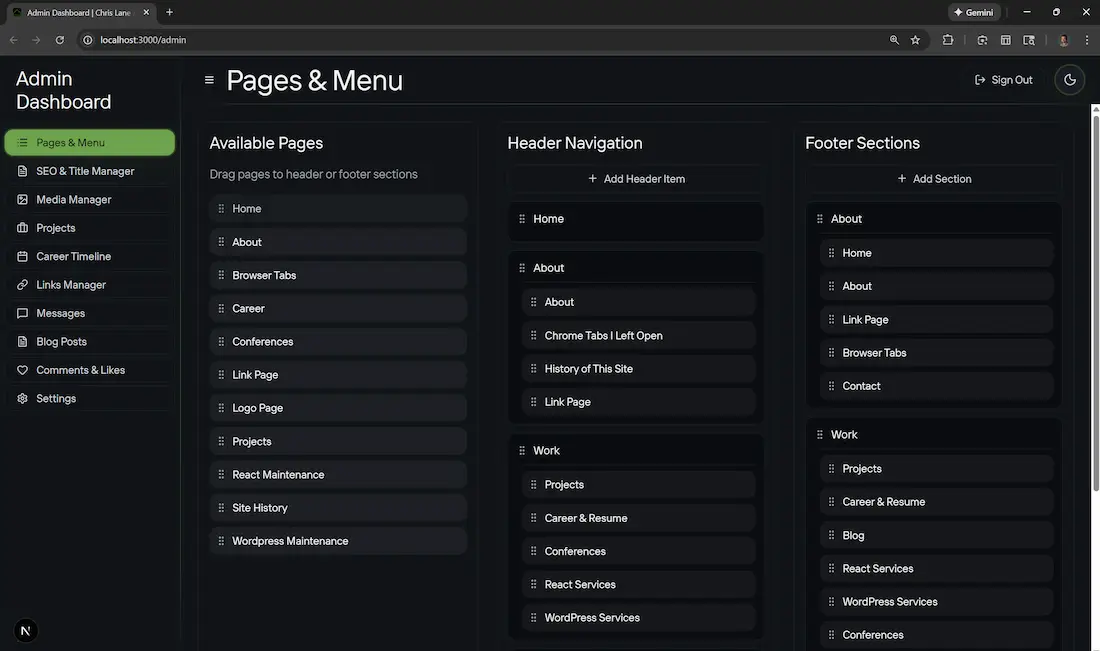Select Career & Resume in footer Work section
The height and width of the screenshot is (651, 1100).
click(937, 502)
